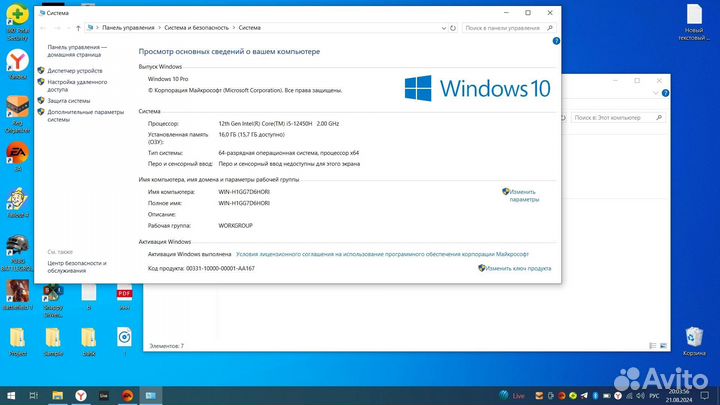
Task: Open Yandex Browser from the taskbar
Action: (80, 395)
